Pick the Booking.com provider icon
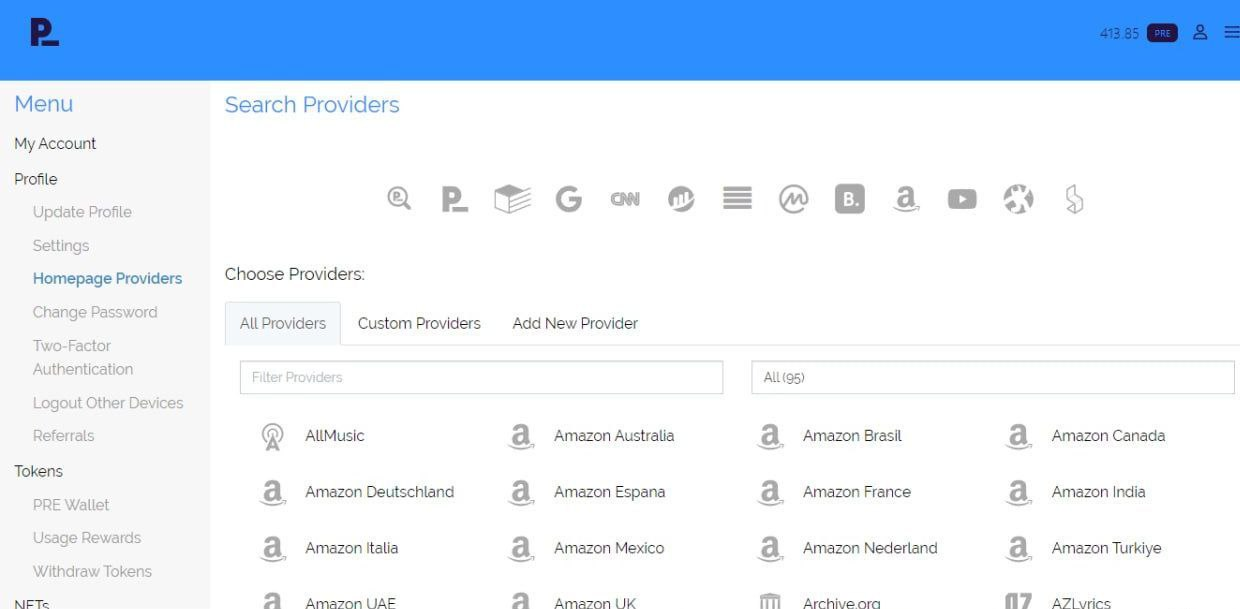The height and width of the screenshot is (609, 1240). 849,200
